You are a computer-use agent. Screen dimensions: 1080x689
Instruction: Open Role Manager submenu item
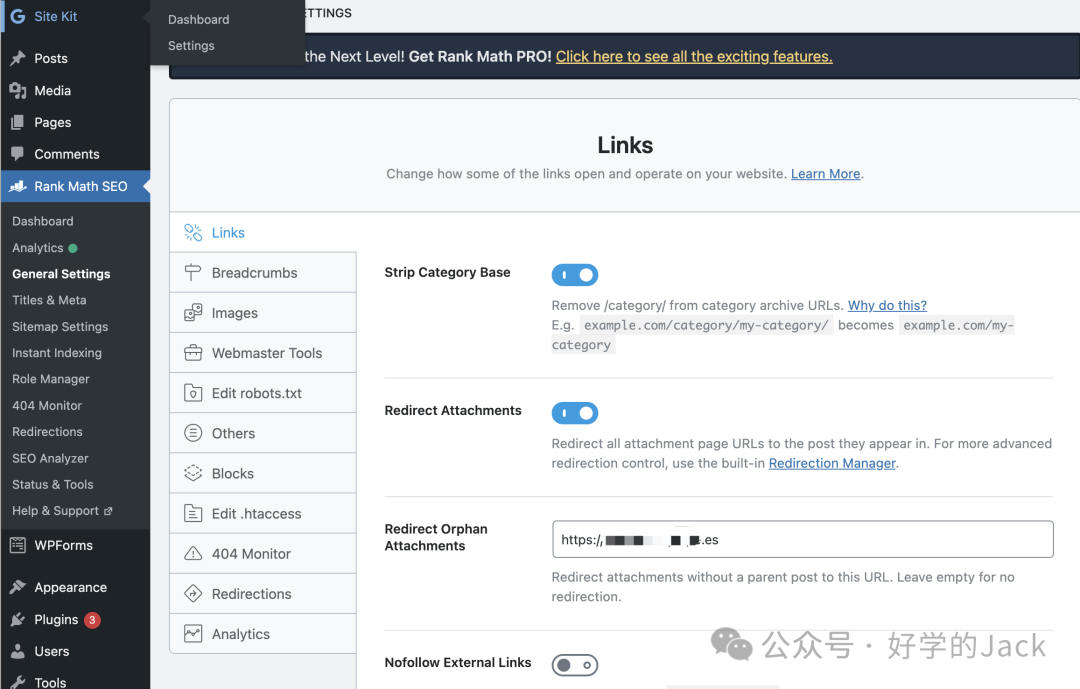coord(50,379)
